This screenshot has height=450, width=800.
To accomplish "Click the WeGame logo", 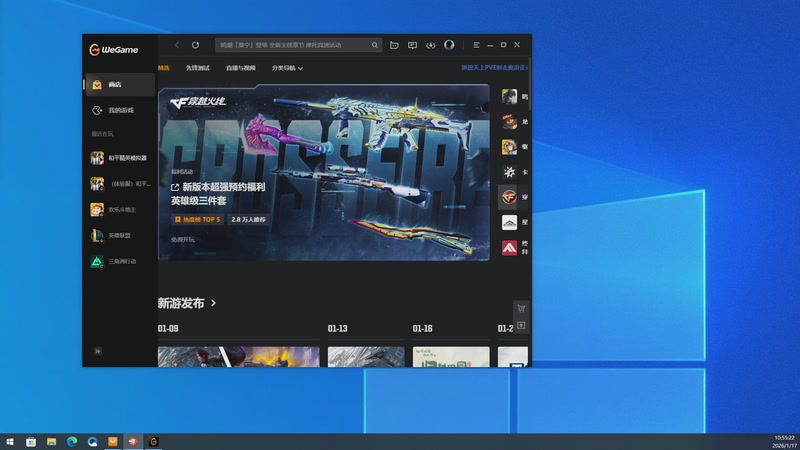I will [113, 49].
